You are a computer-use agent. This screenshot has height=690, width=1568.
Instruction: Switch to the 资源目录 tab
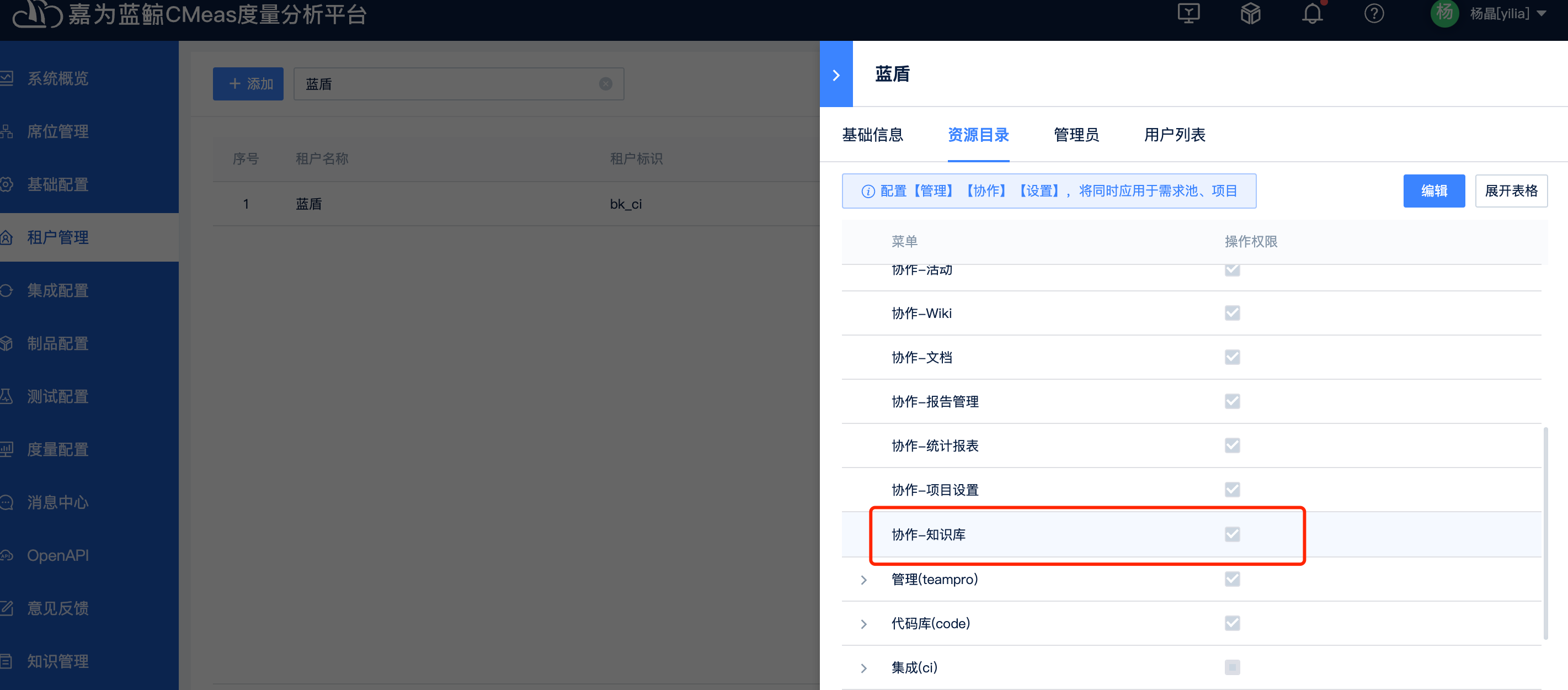click(978, 135)
